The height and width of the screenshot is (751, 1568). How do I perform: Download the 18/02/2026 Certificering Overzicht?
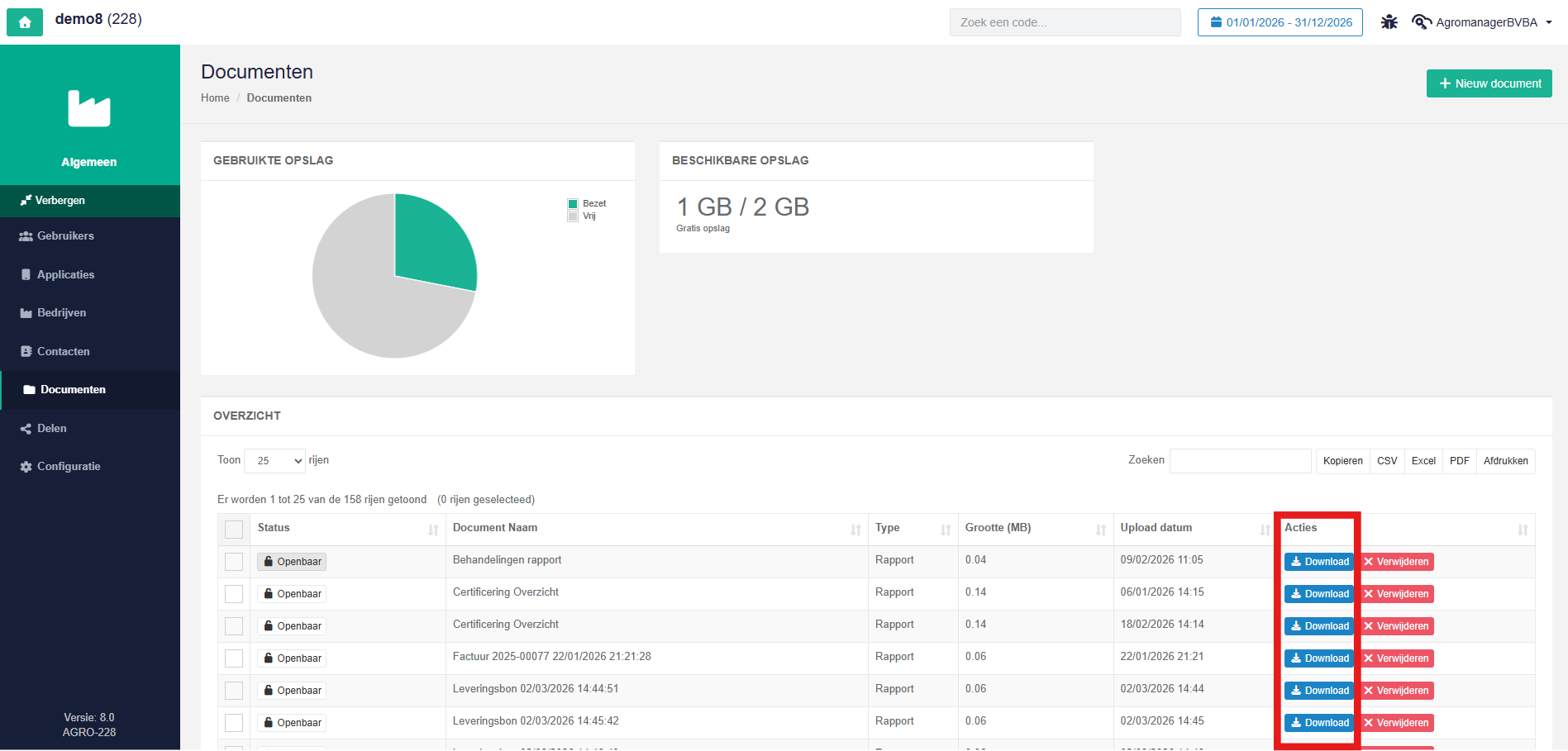pos(1319,626)
